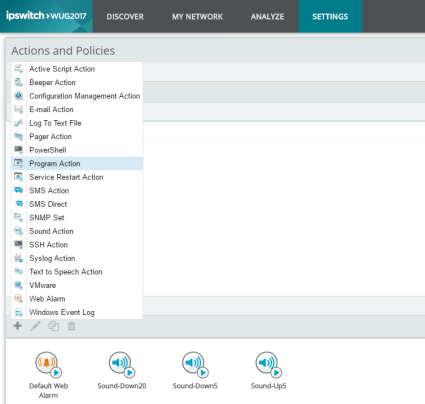Screen dimensions: 425x404
Task: Select PowerShell from the action menu
Action: coord(77,150)
